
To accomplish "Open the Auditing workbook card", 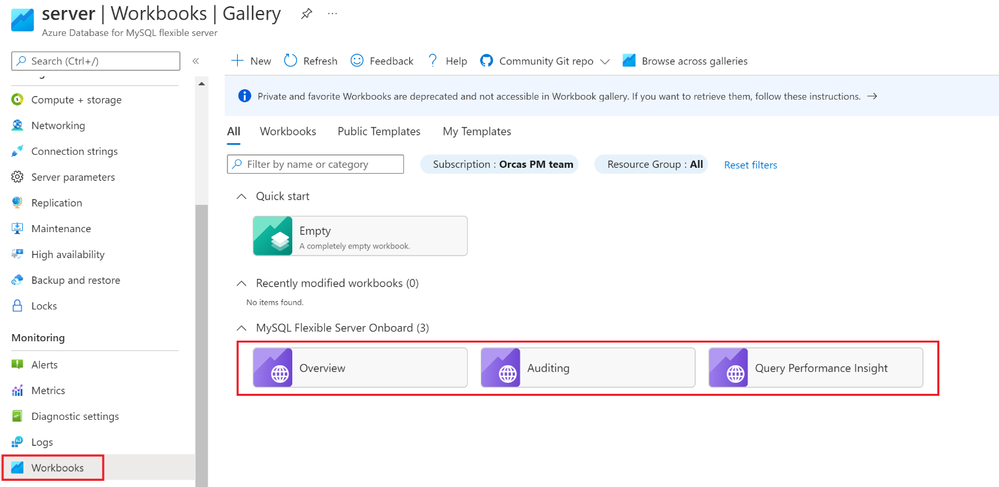I will tap(588, 368).
